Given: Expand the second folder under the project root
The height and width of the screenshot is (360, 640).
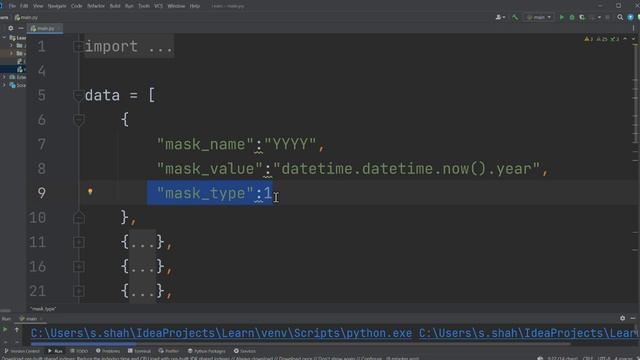Looking at the screenshot, I should [x=11, y=53].
